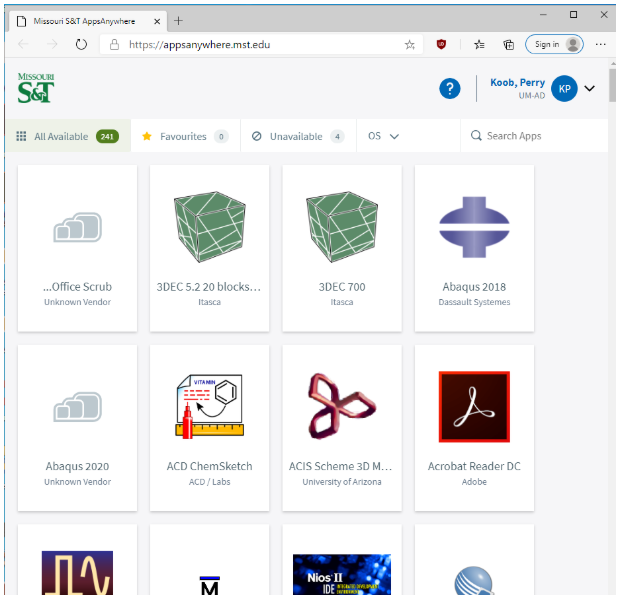
Task: Click the Missouri S&T logo
Action: tap(36, 88)
